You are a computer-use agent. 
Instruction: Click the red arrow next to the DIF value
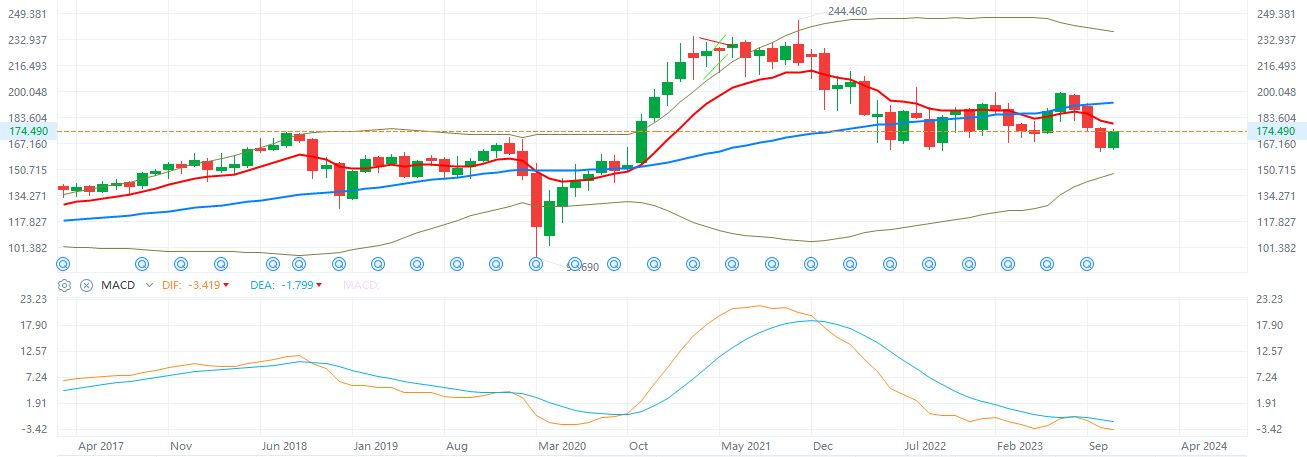click(x=226, y=286)
